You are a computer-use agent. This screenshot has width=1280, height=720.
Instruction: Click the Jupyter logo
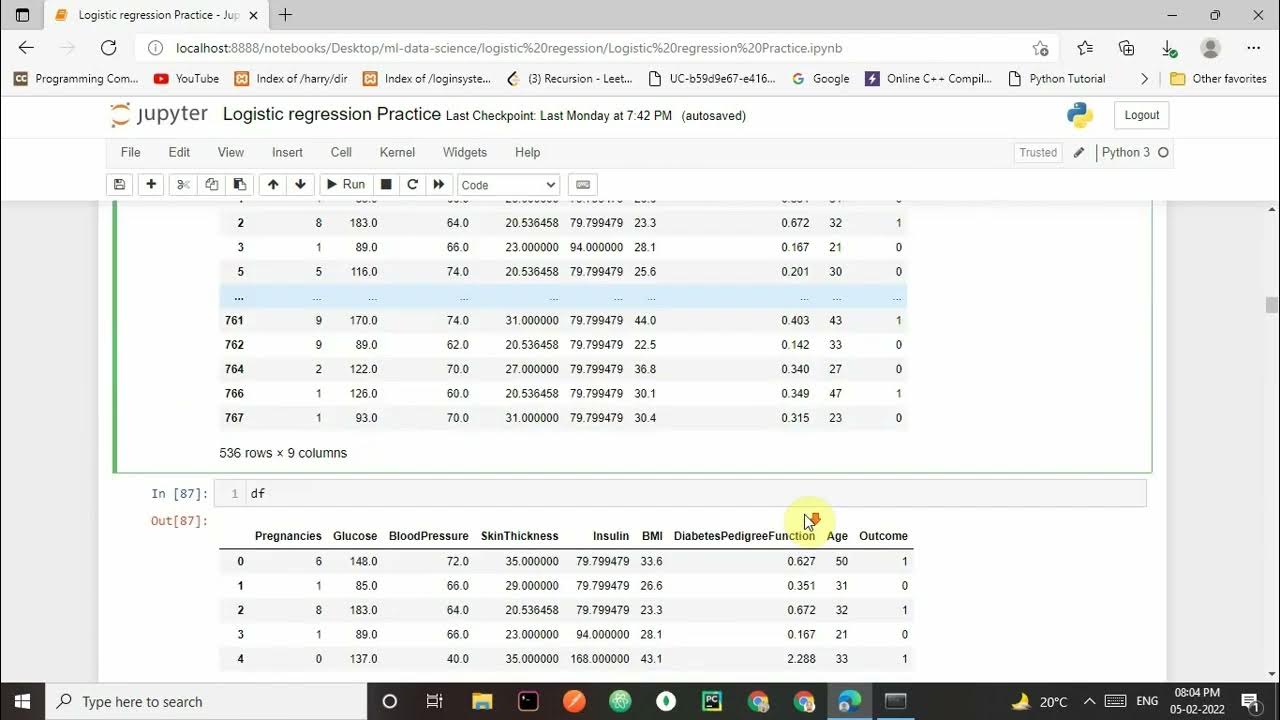159,115
